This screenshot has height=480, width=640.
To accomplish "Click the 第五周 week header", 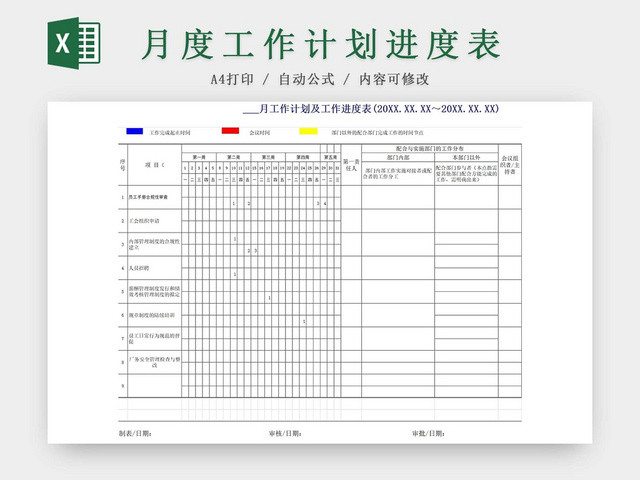I will click(x=330, y=157).
